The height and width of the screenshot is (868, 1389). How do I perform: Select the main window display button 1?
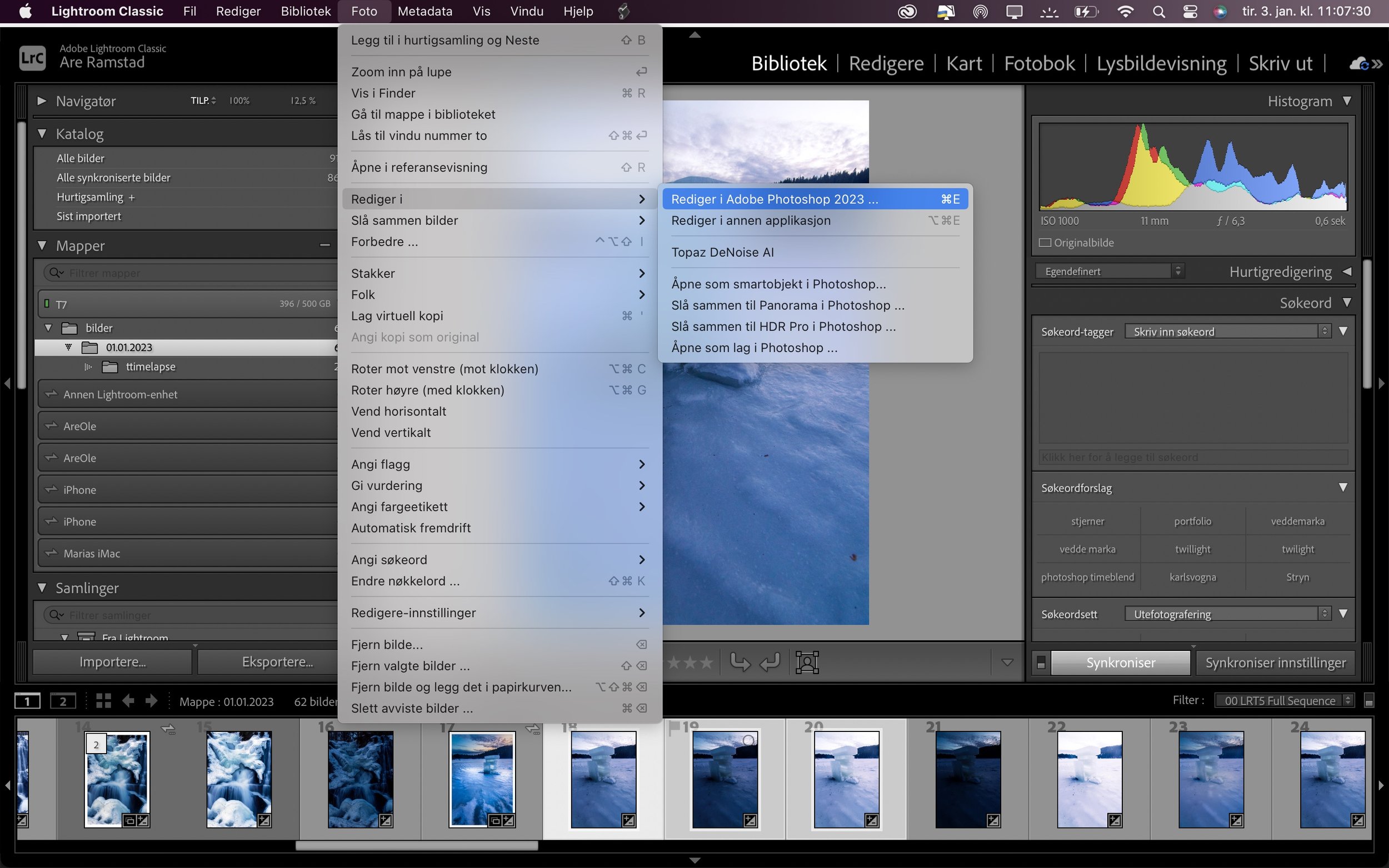coord(27,701)
